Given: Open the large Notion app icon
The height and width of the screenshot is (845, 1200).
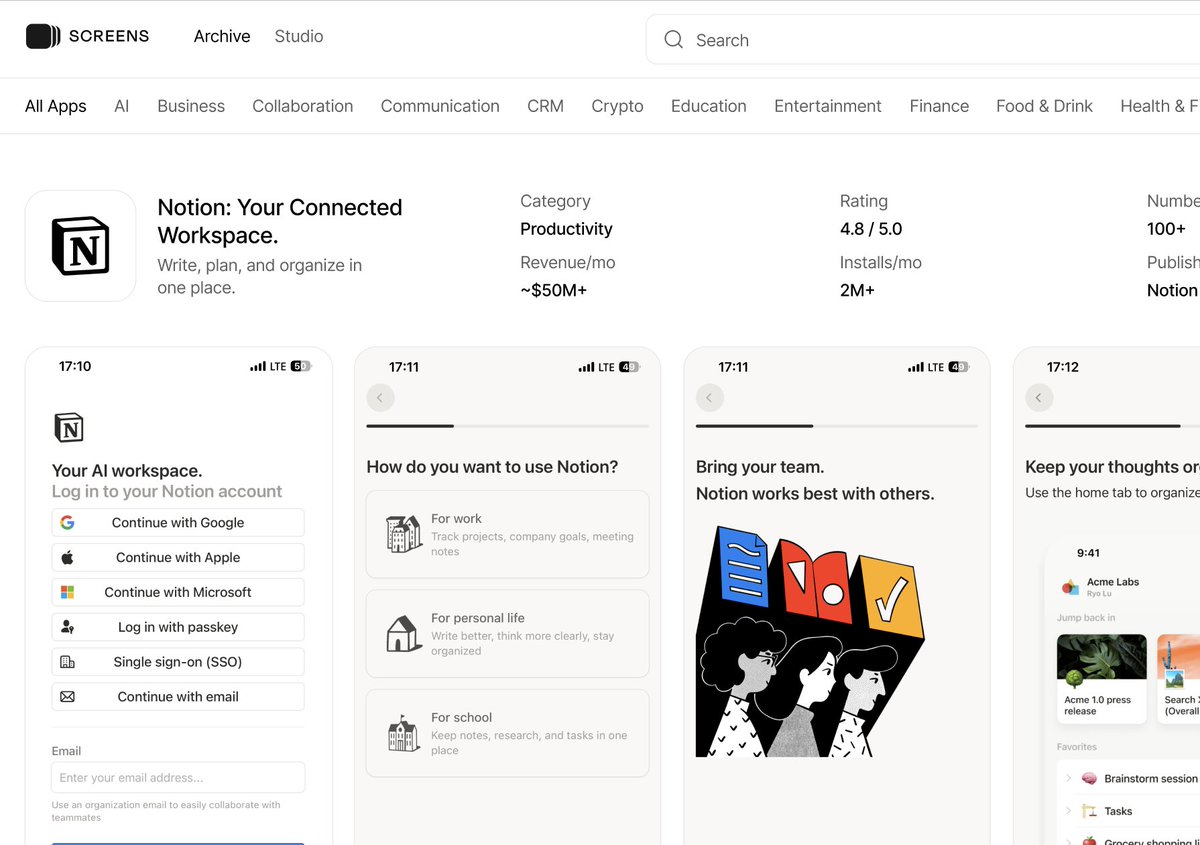Looking at the screenshot, I should [x=80, y=246].
